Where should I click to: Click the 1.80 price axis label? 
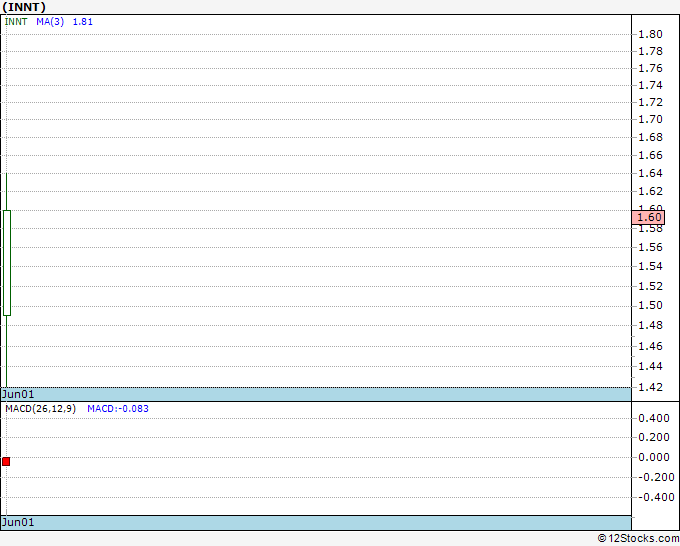point(650,34)
